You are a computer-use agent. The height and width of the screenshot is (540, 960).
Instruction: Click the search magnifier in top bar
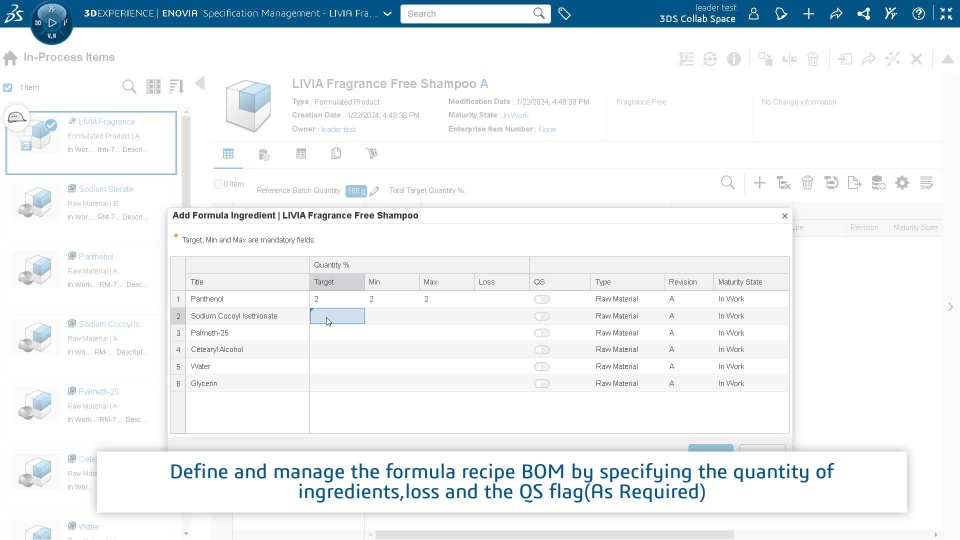538,13
